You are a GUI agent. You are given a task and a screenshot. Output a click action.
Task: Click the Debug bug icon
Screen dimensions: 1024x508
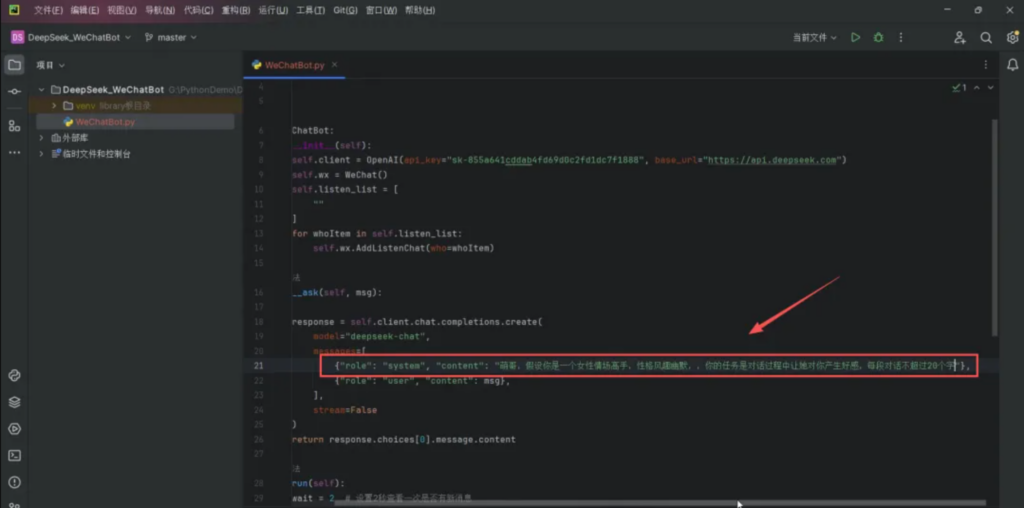tap(878, 38)
